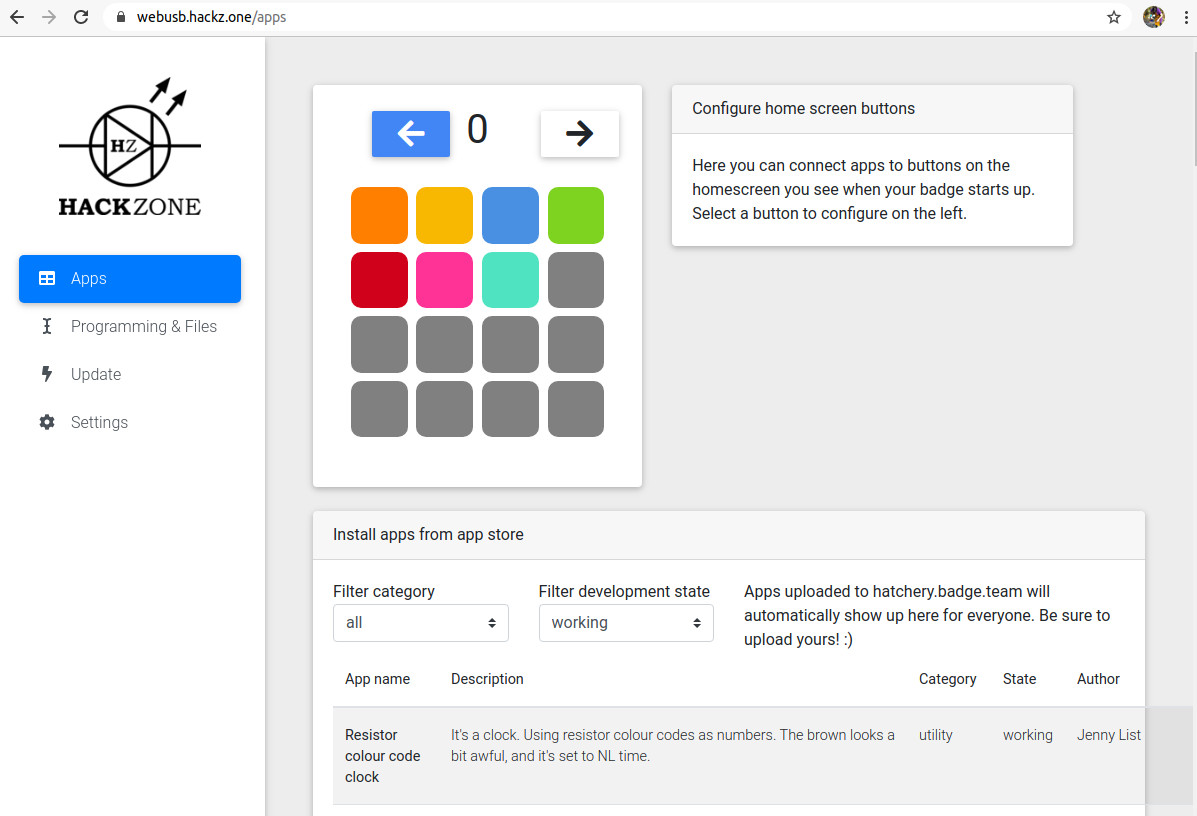
Task: Open the Filter category dropdown
Action: click(x=420, y=623)
